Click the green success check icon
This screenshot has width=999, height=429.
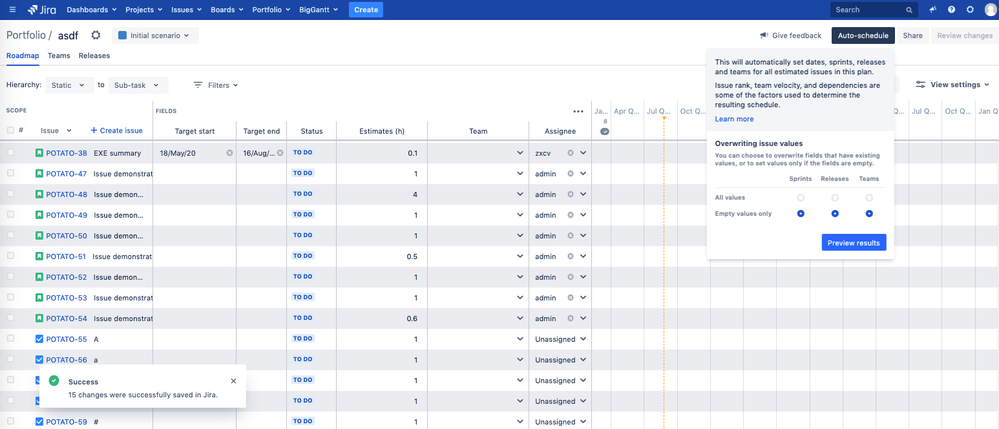click(x=54, y=381)
